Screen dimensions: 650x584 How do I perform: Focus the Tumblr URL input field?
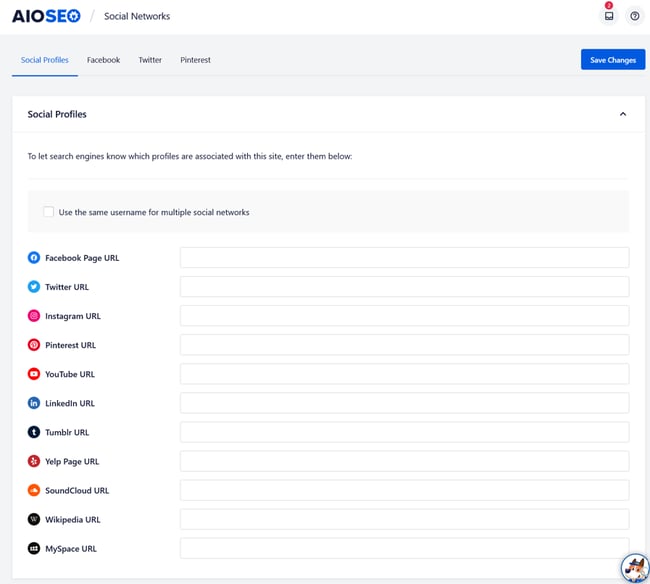pyautogui.click(x=405, y=432)
